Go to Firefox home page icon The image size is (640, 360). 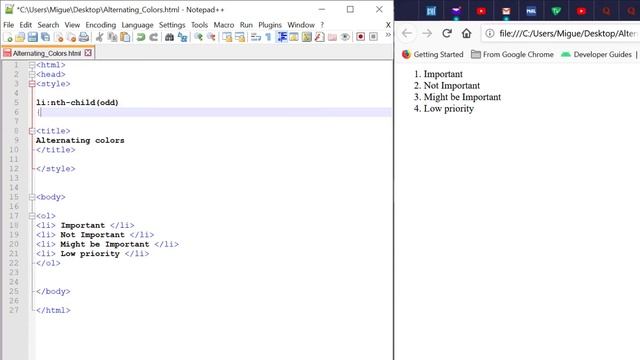pyautogui.click(x=467, y=33)
